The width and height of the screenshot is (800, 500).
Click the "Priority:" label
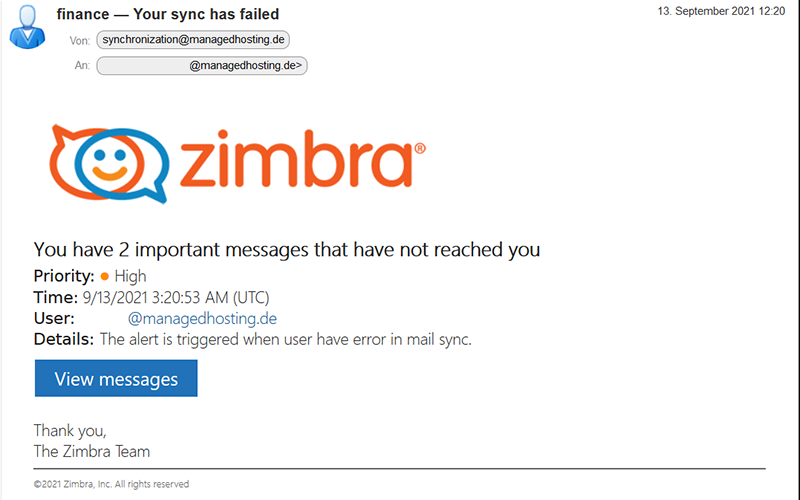point(64,276)
